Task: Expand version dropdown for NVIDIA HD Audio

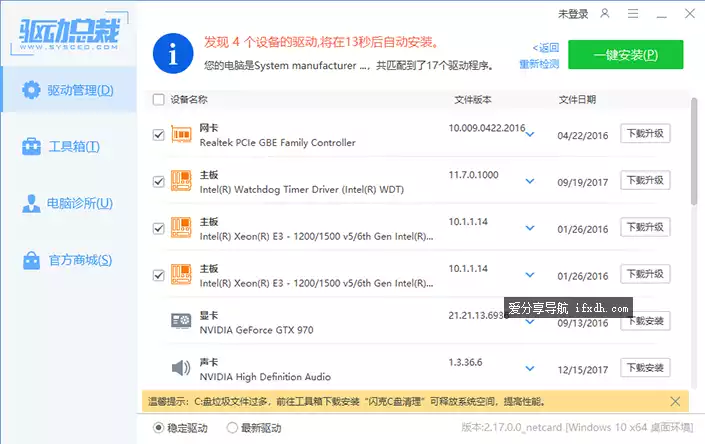Action: pos(530,369)
